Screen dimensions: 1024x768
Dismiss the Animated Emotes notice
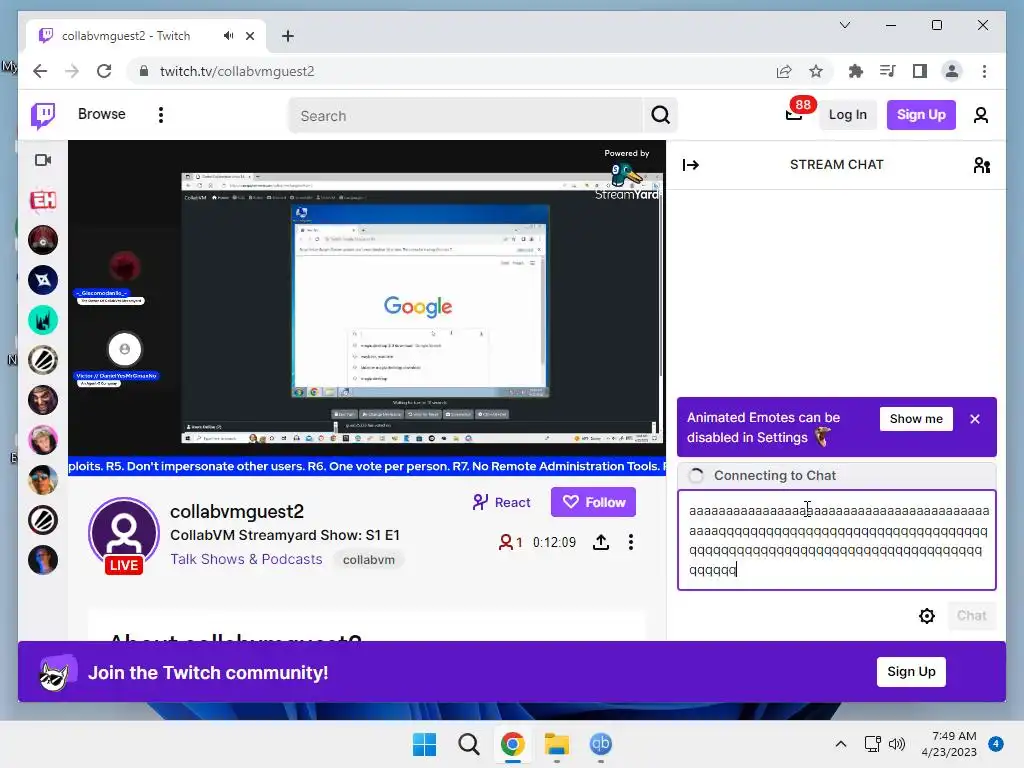click(x=975, y=419)
